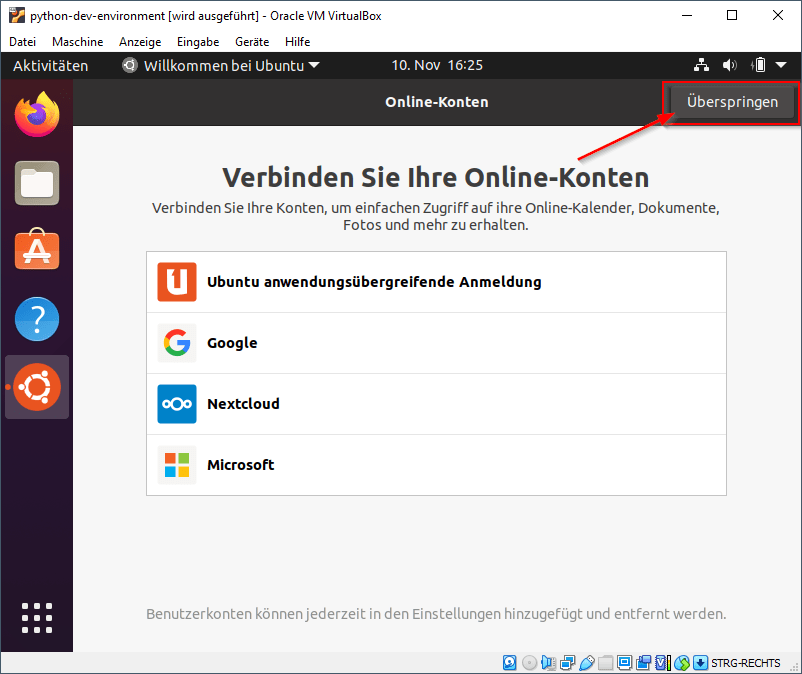Click the Google logo in the accounts list
The width and height of the screenshot is (802, 674).
click(176, 343)
